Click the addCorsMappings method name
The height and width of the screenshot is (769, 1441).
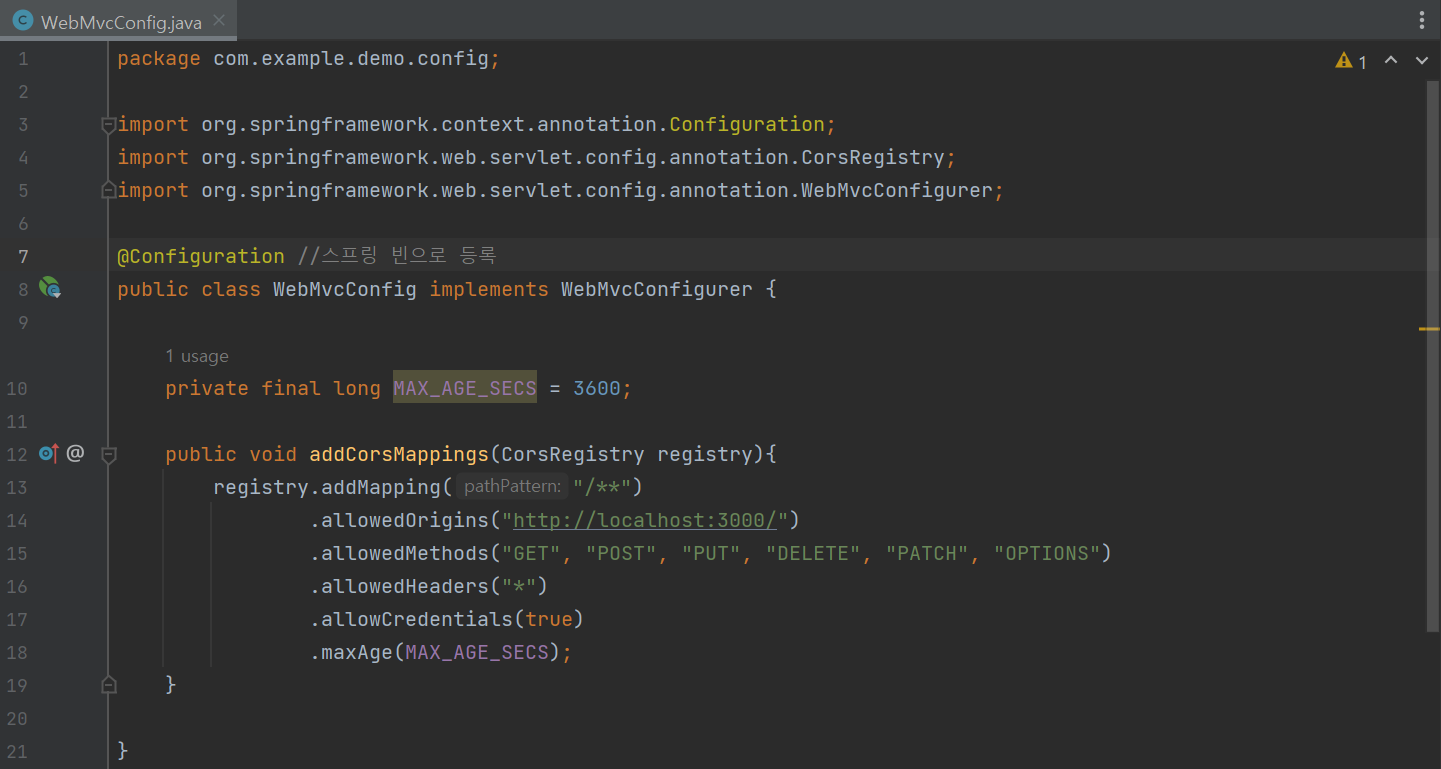click(399, 454)
